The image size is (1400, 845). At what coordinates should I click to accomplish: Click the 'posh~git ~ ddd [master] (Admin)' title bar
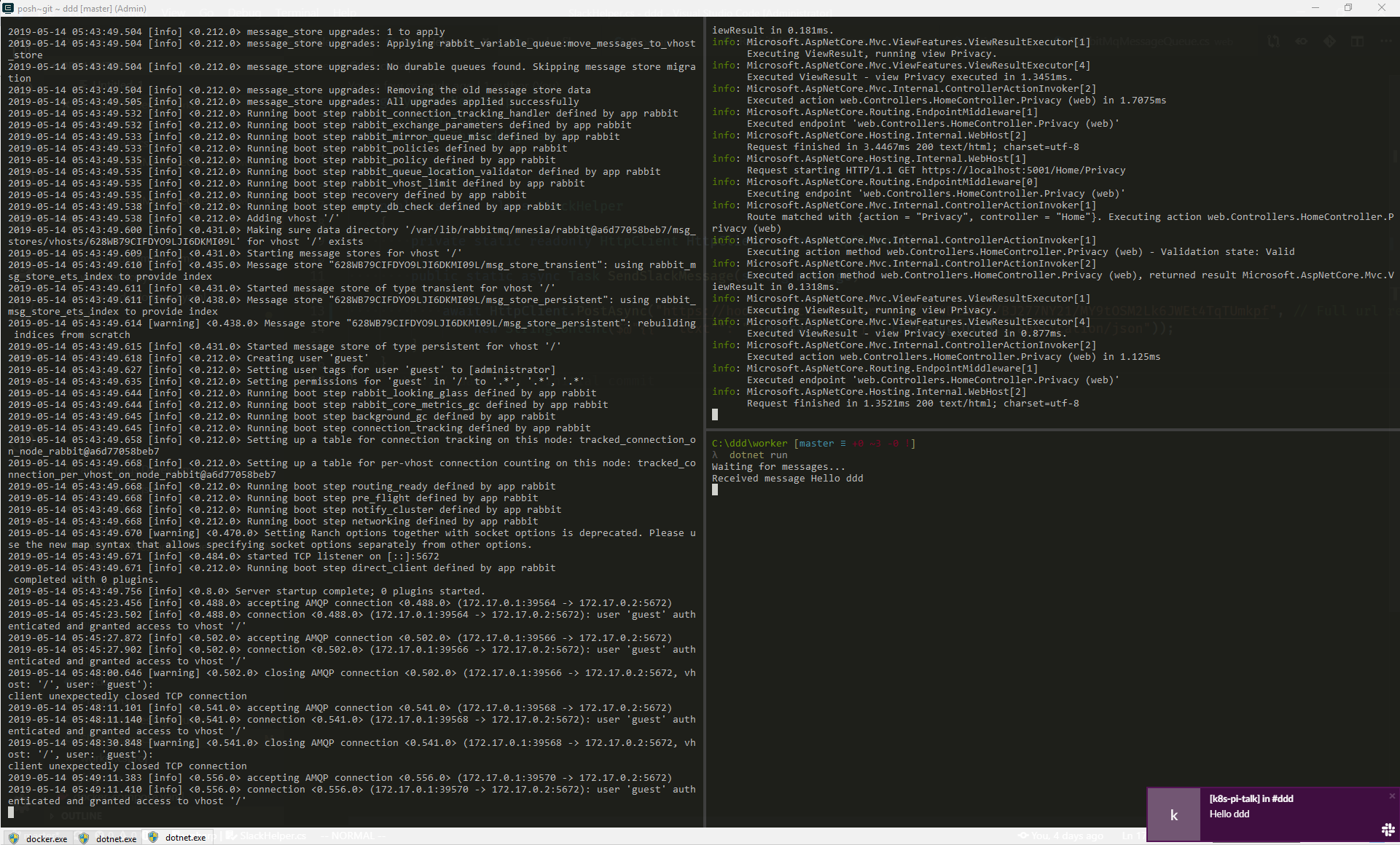[82, 8]
